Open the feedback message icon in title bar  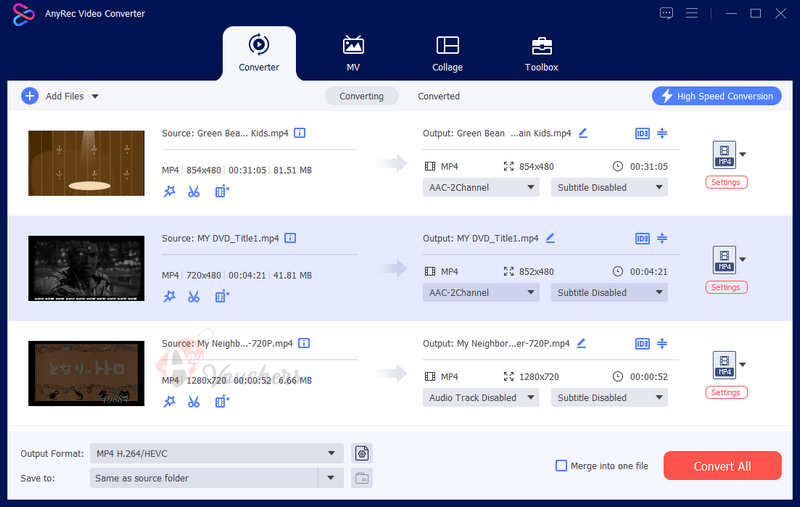coord(666,13)
